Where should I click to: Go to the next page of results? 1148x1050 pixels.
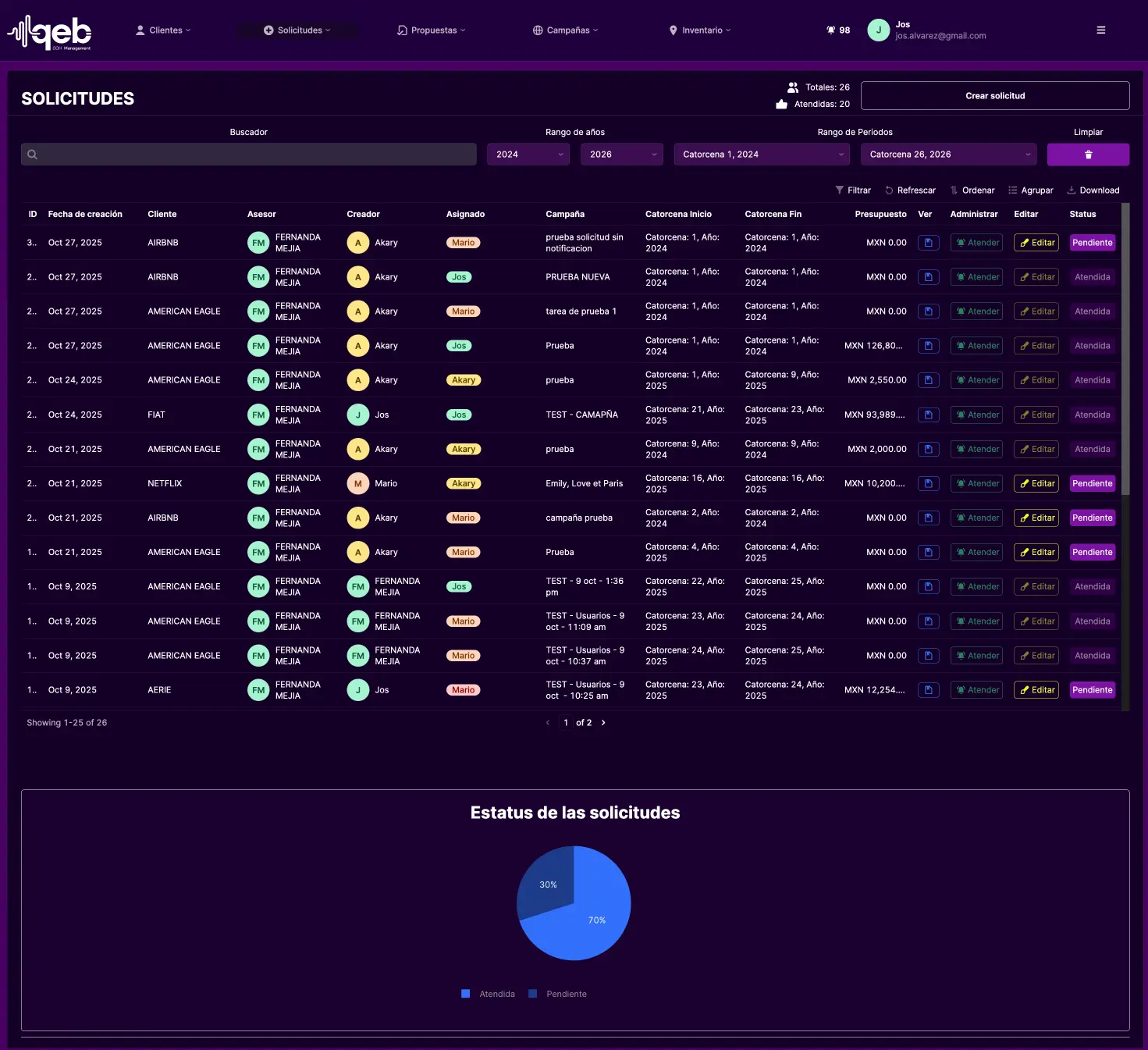click(603, 723)
